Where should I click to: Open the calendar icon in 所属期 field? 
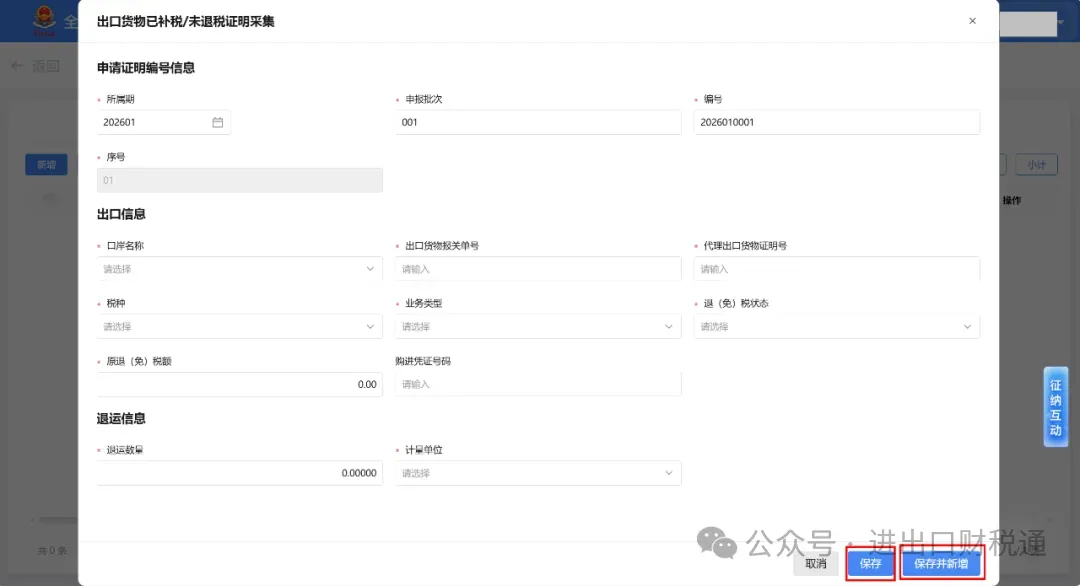click(x=218, y=122)
